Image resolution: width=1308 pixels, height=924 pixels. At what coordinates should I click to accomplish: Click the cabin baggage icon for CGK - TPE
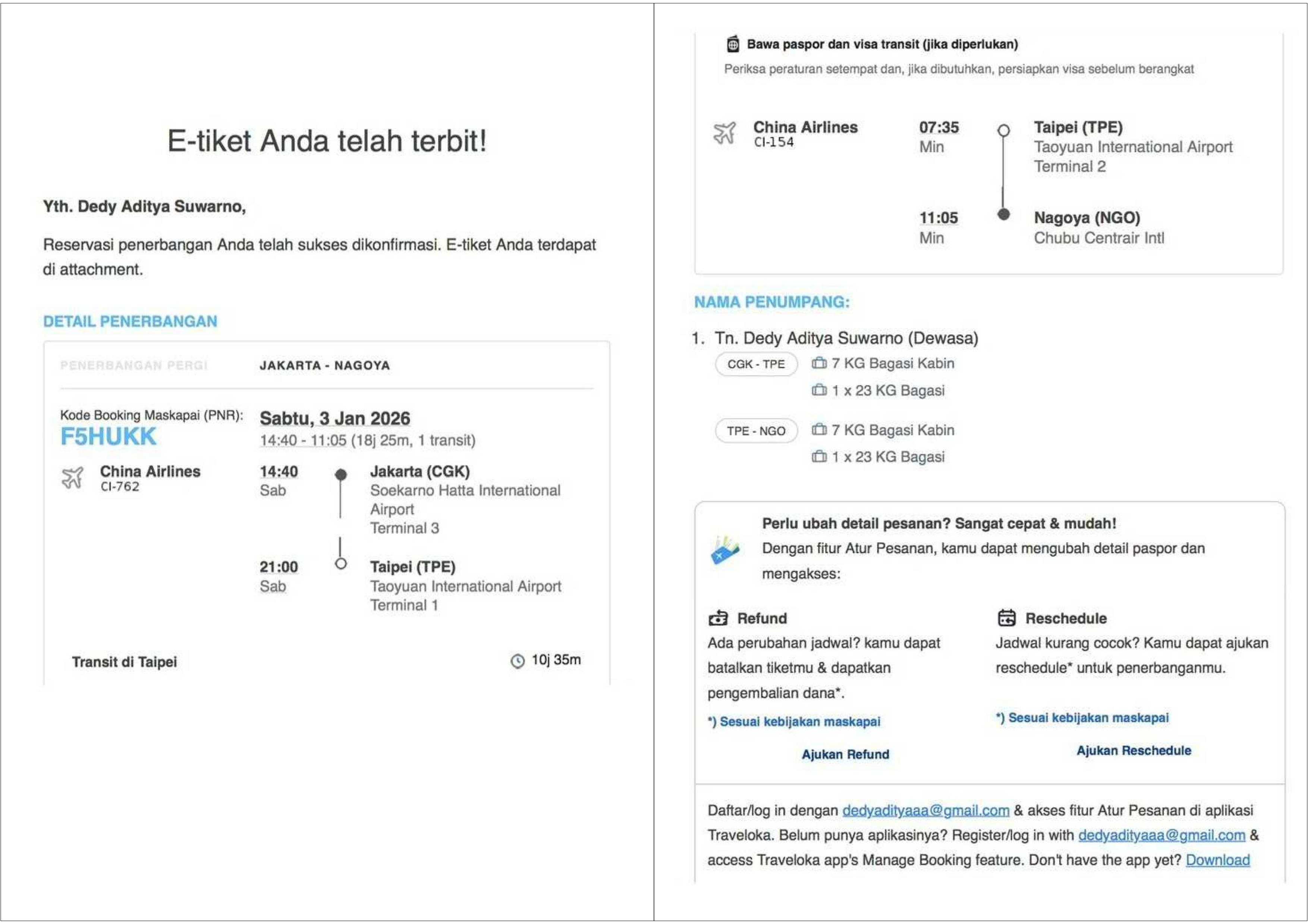(819, 363)
